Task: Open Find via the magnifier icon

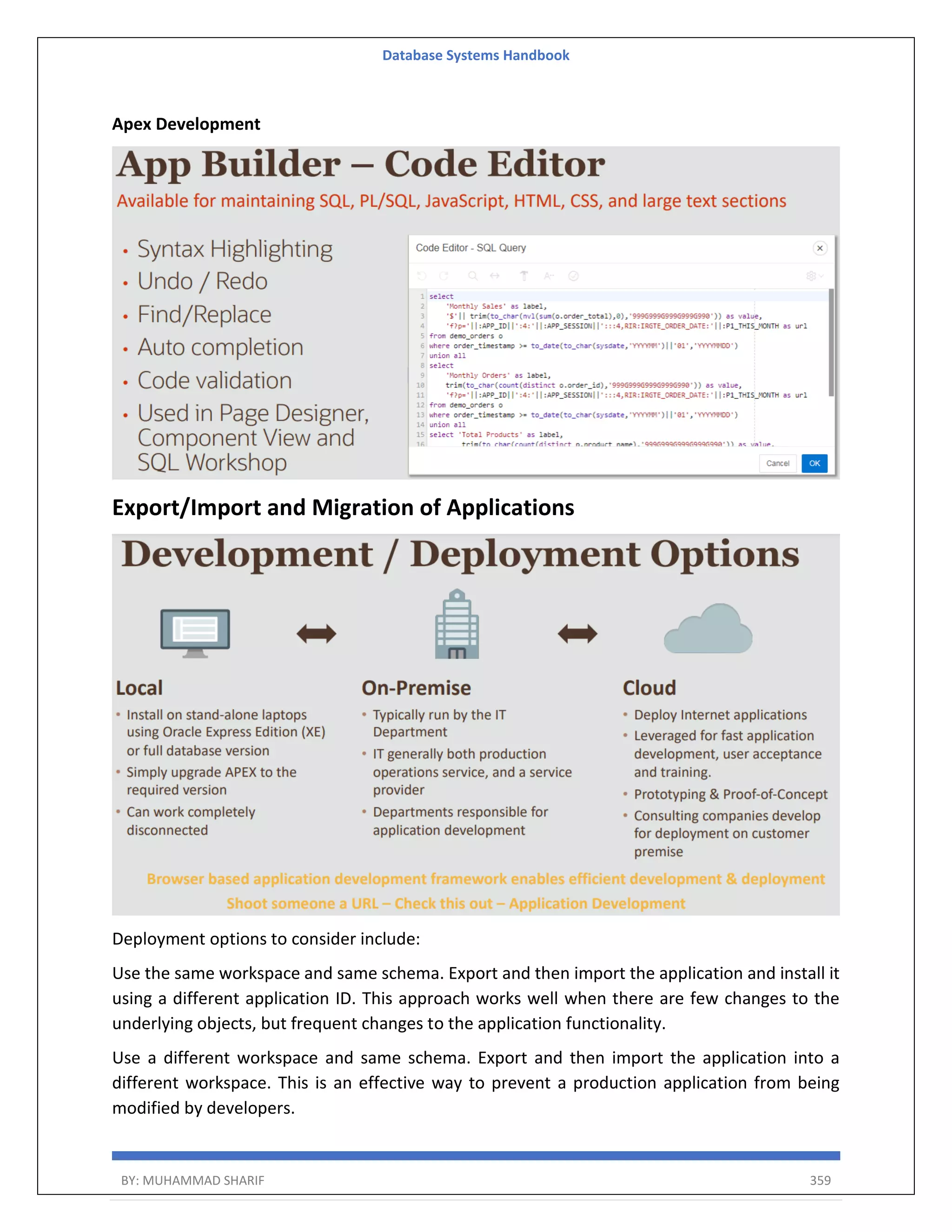Action: pyautogui.click(x=473, y=276)
